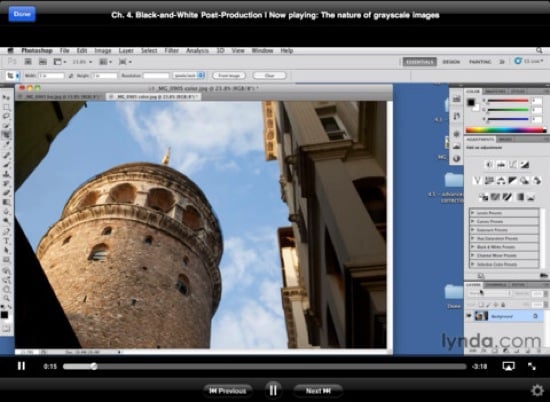Click the video progress scrubber
Viewport: 550px width, 402px height.
coord(94,366)
